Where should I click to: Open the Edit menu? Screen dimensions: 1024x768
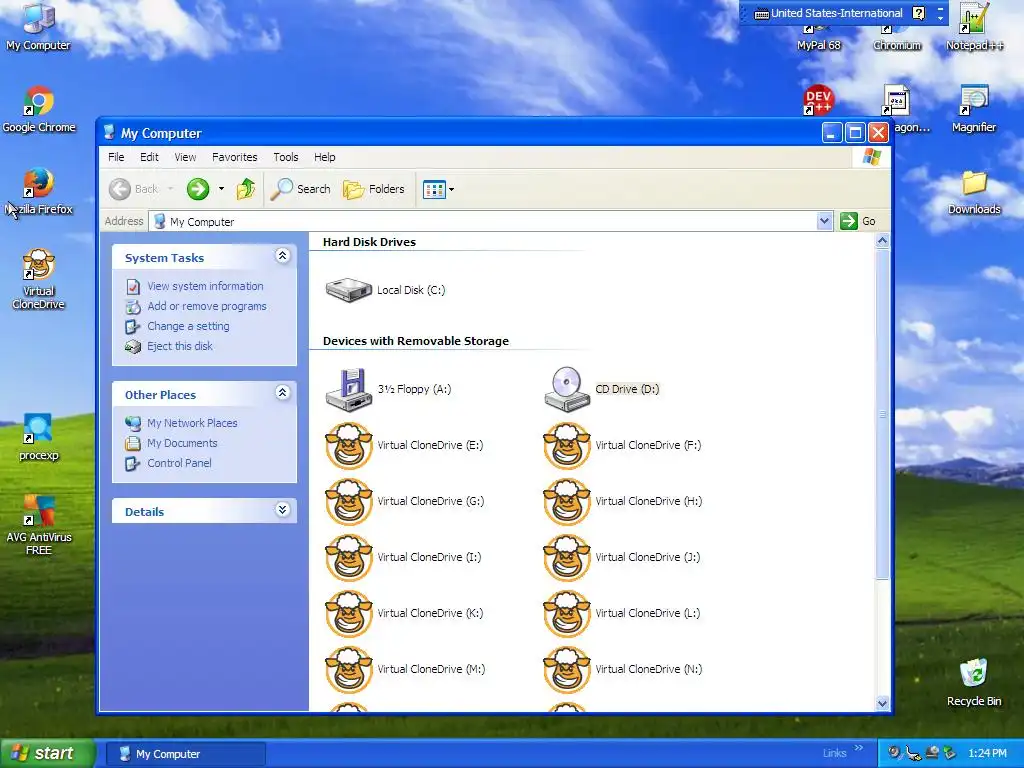pos(149,157)
